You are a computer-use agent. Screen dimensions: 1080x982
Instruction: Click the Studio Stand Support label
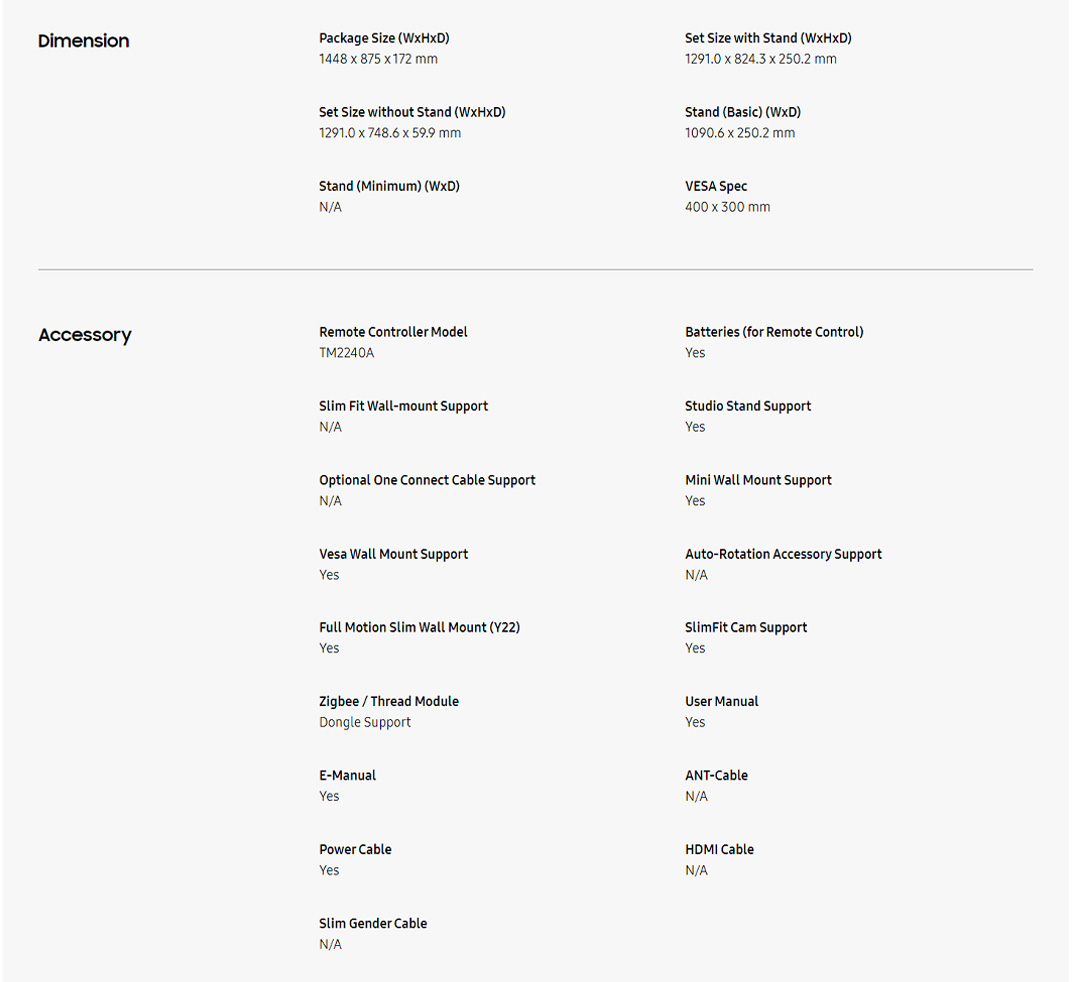coord(748,406)
